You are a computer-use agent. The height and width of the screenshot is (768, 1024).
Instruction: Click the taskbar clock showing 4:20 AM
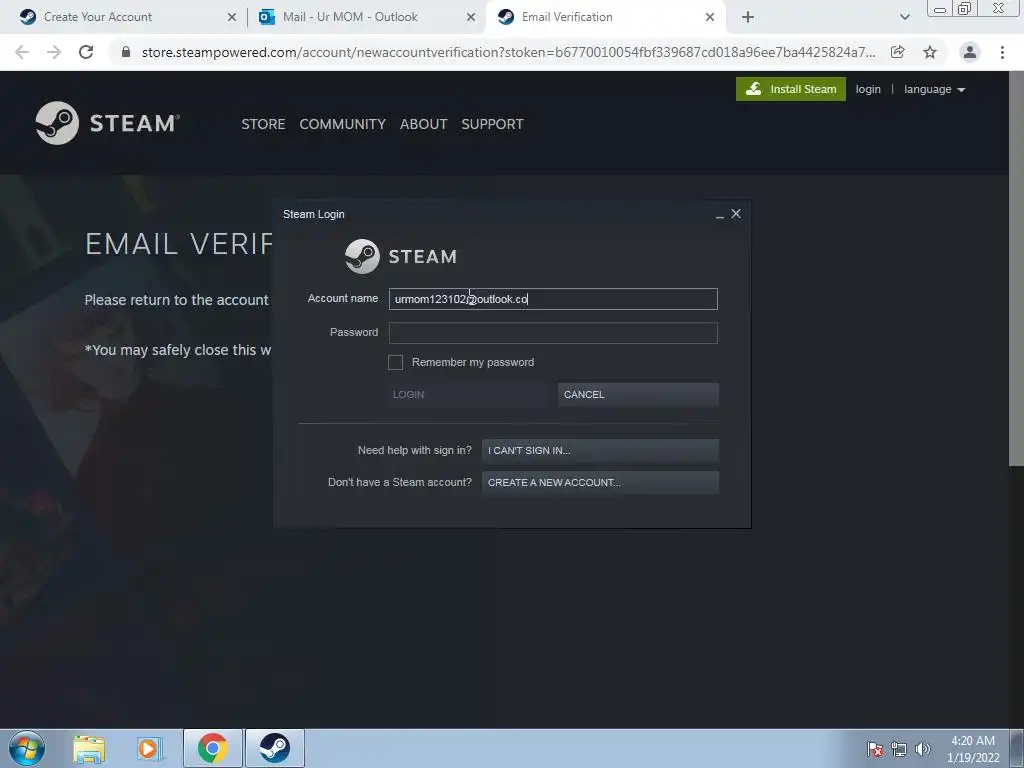click(972, 748)
